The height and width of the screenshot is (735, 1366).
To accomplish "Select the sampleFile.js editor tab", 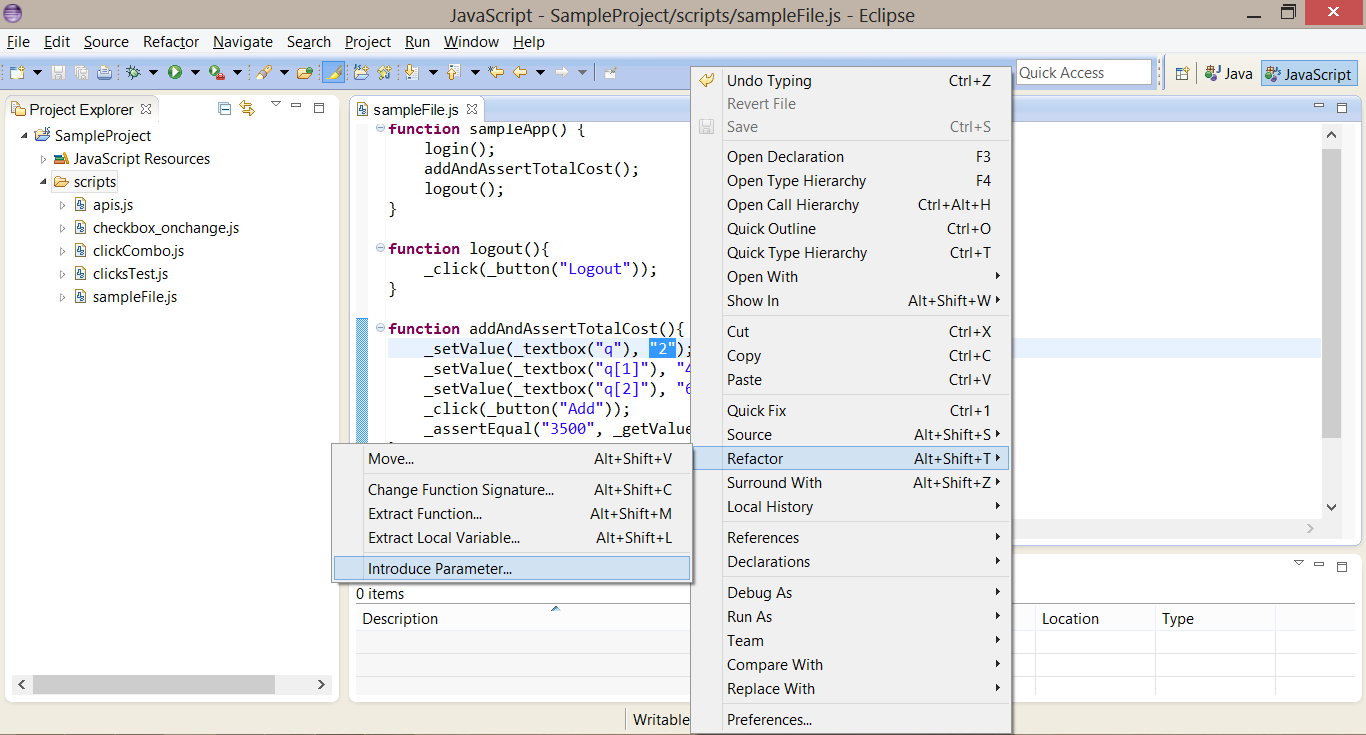I will [x=417, y=108].
